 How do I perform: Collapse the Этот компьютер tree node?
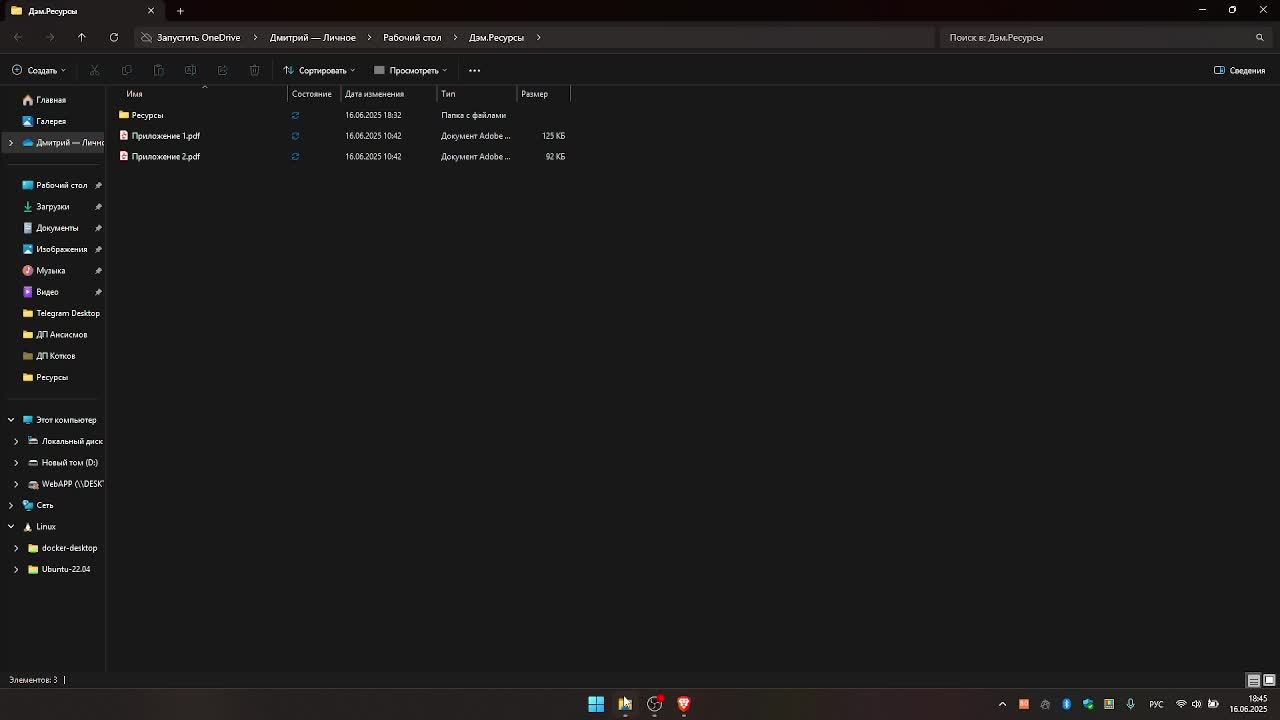click(11, 420)
